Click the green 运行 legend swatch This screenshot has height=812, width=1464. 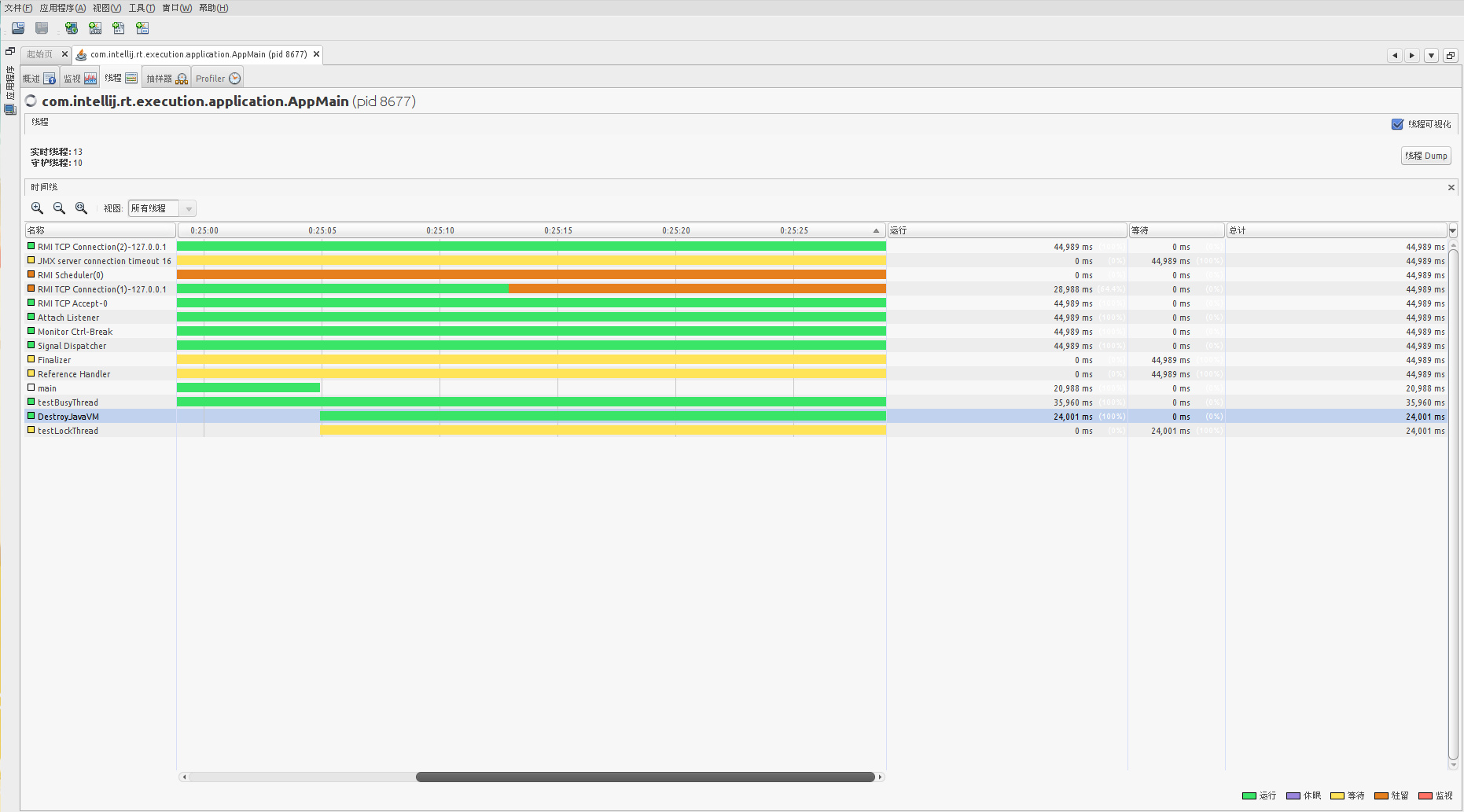tap(1249, 795)
